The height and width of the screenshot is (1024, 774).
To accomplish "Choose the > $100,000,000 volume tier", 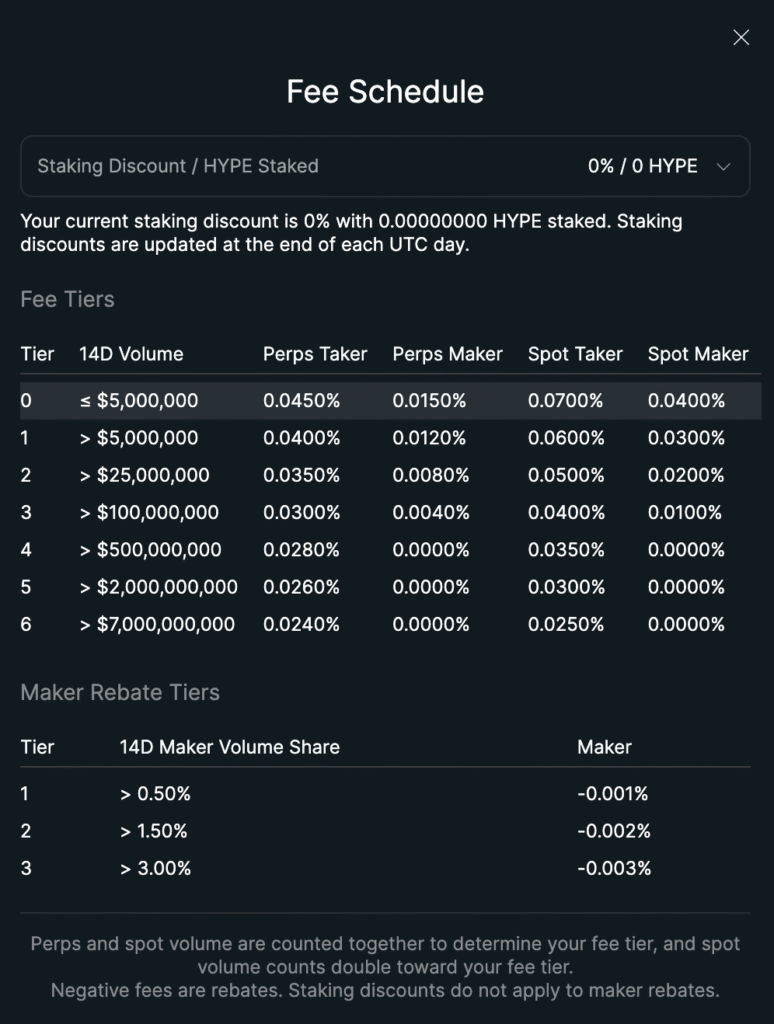I will (x=149, y=513).
